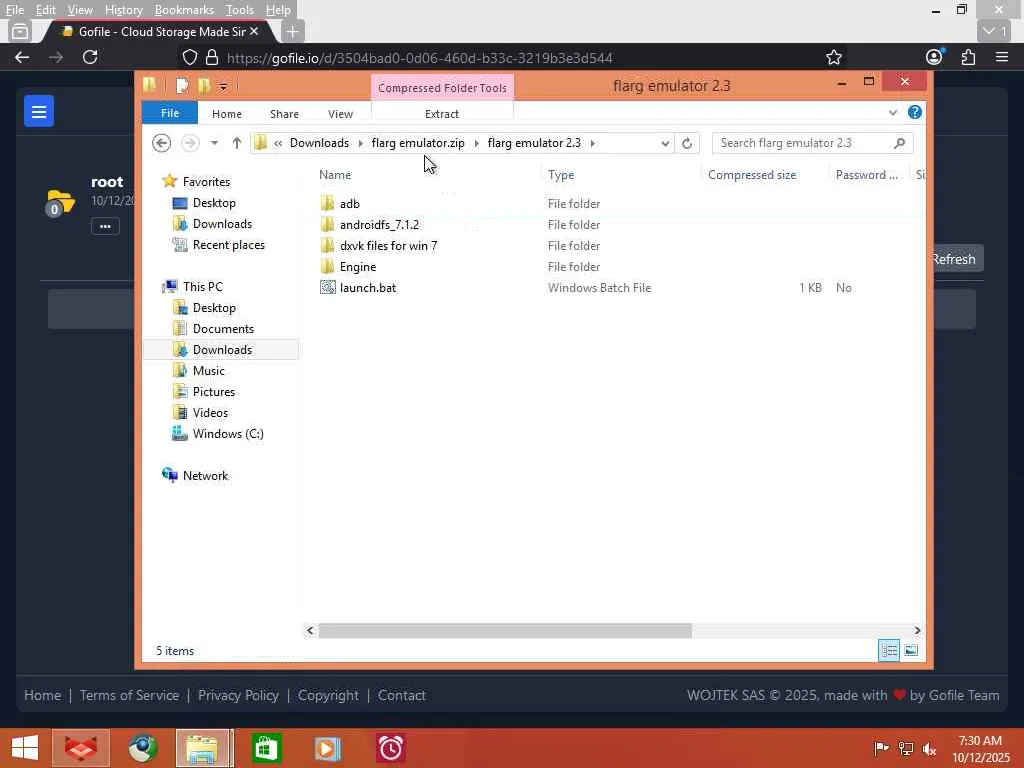
Task: Open Firefox account profile icon
Action: tap(935, 57)
